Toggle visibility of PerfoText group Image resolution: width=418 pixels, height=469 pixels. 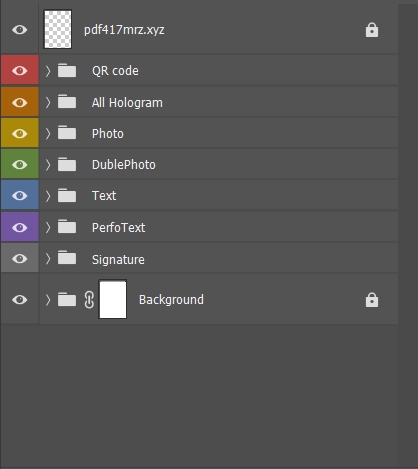point(20,227)
